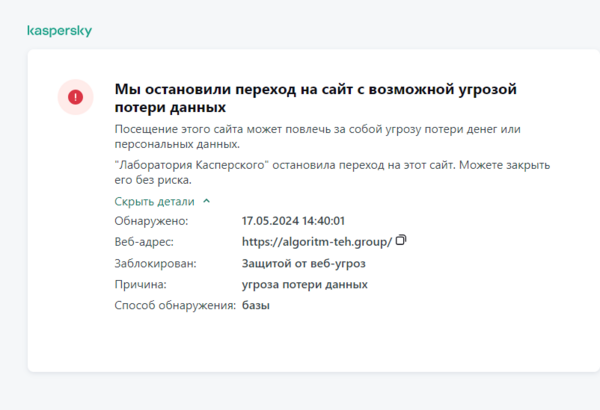Viewport: 600px width, 410px height.
Task: Click the Kaspersky logo
Action: point(59,31)
